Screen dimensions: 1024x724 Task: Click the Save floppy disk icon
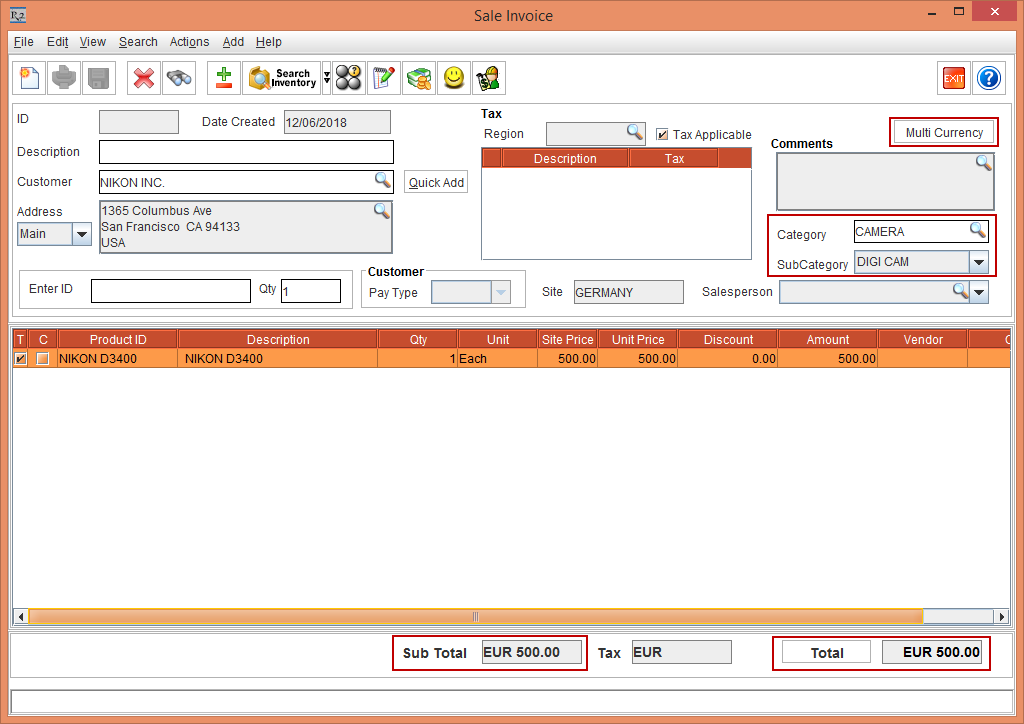(99, 78)
